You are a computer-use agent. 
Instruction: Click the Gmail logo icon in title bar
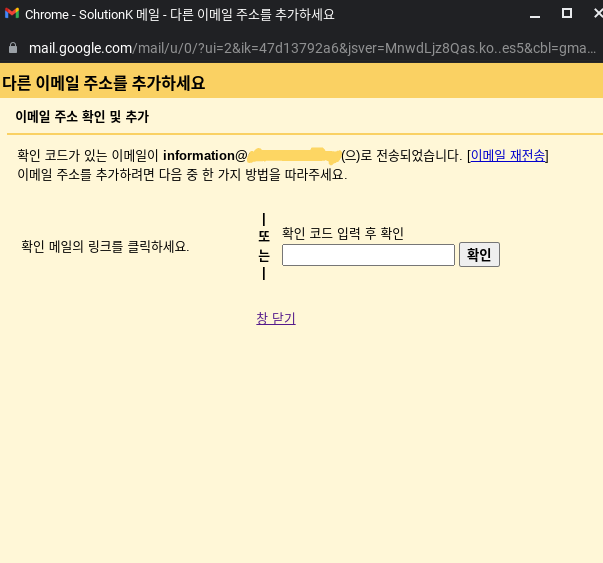[12, 13]
